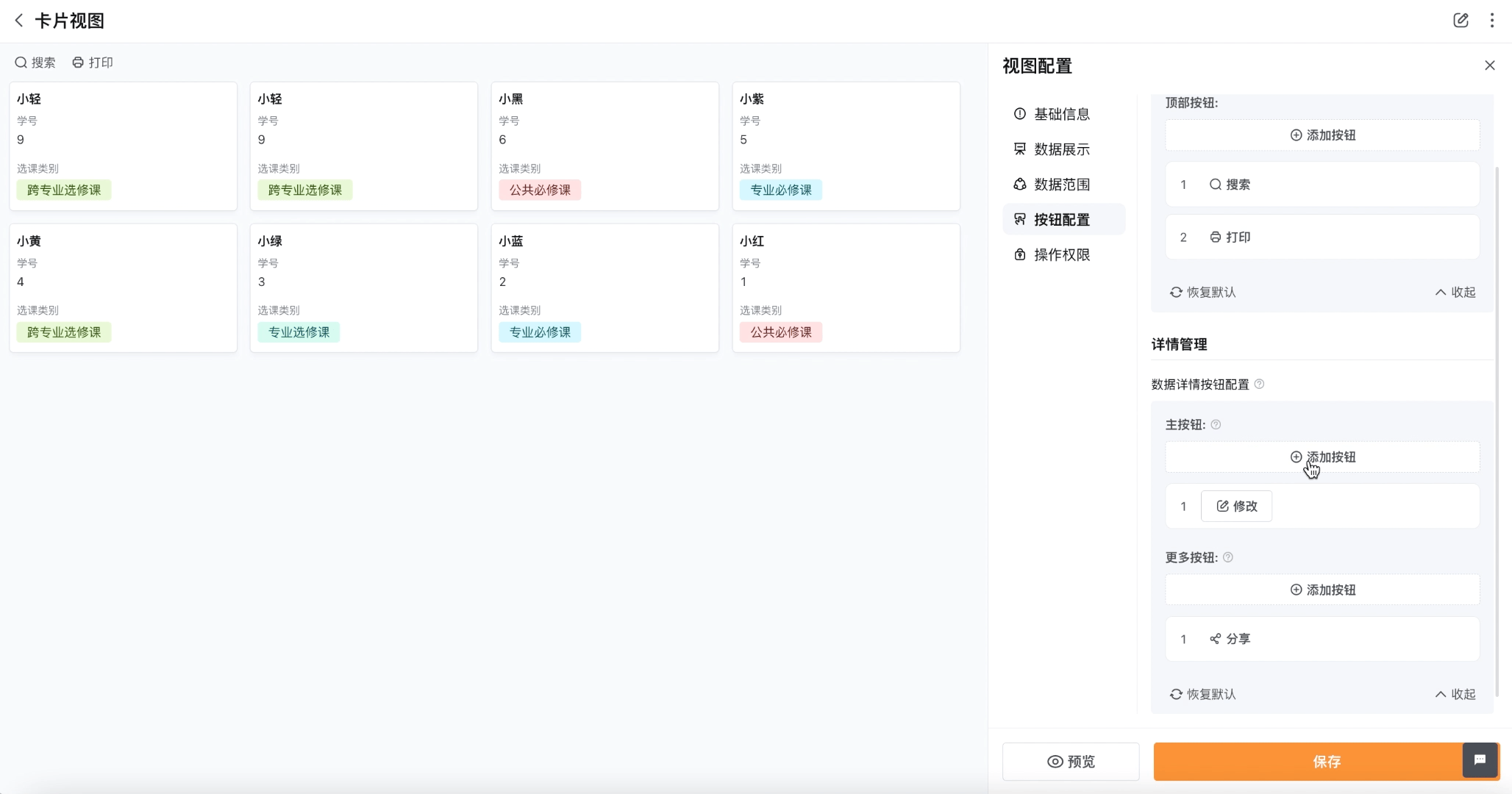The image size is (1512, 794).
Task: Add a button under 更多按钮
Action: [x=1322, y=590]
